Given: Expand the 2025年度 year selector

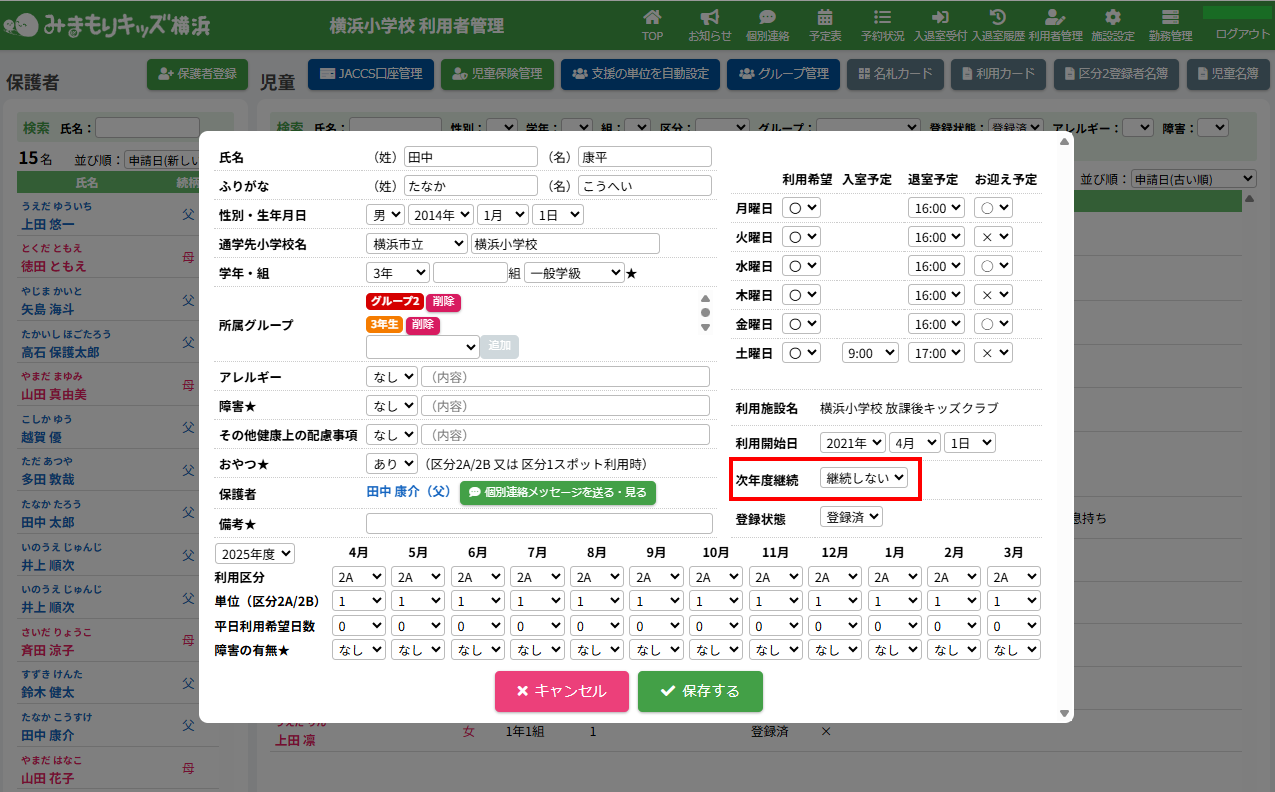Looking at the screenshot, I should tap(255, 553).
